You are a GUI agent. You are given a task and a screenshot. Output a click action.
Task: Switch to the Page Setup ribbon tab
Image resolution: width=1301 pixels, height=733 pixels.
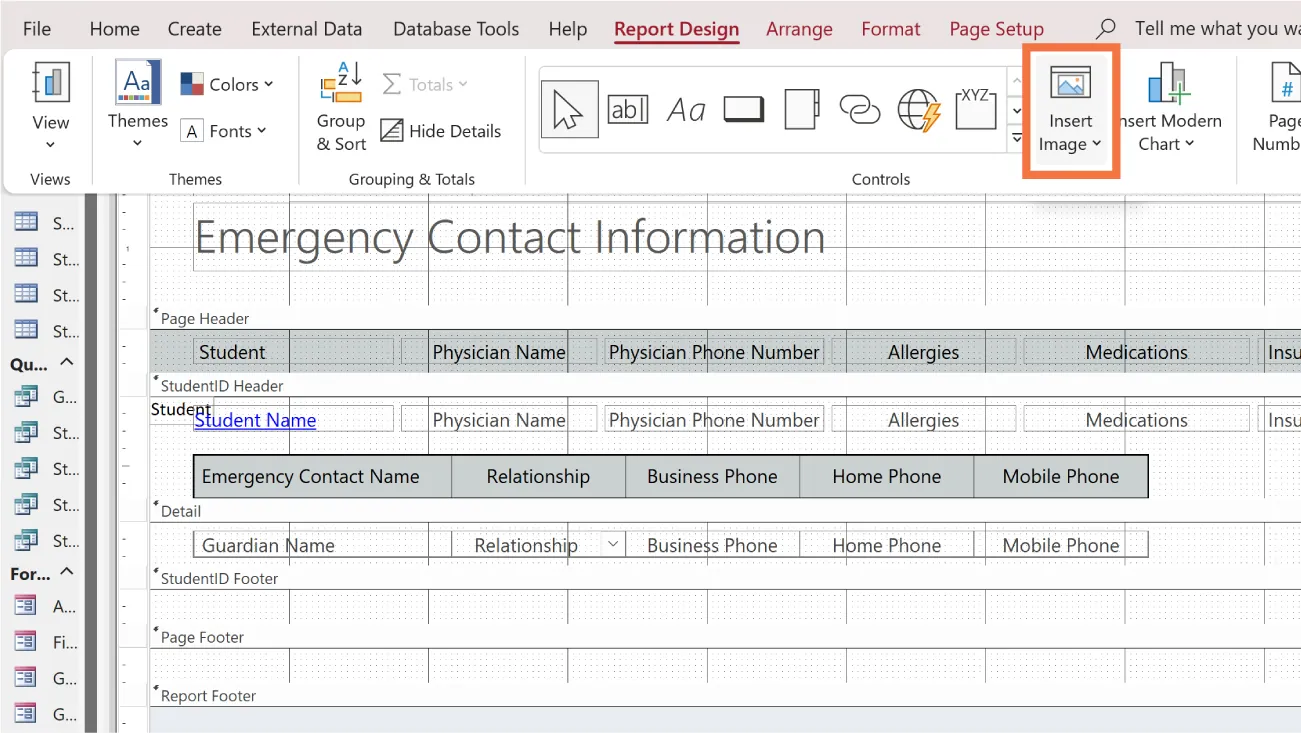click(995, 29)
